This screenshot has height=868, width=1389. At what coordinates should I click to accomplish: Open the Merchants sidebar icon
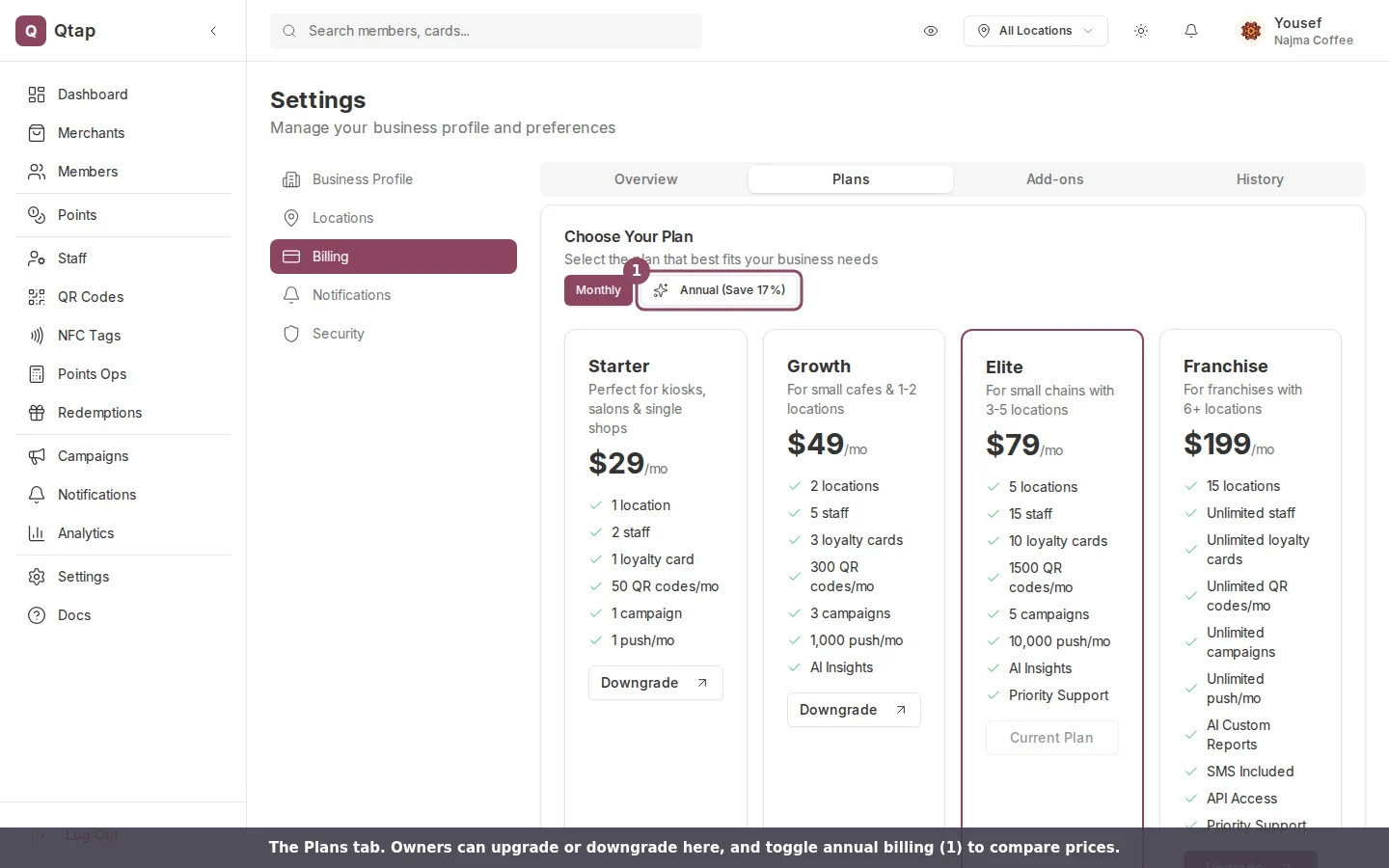click(37, 133)
